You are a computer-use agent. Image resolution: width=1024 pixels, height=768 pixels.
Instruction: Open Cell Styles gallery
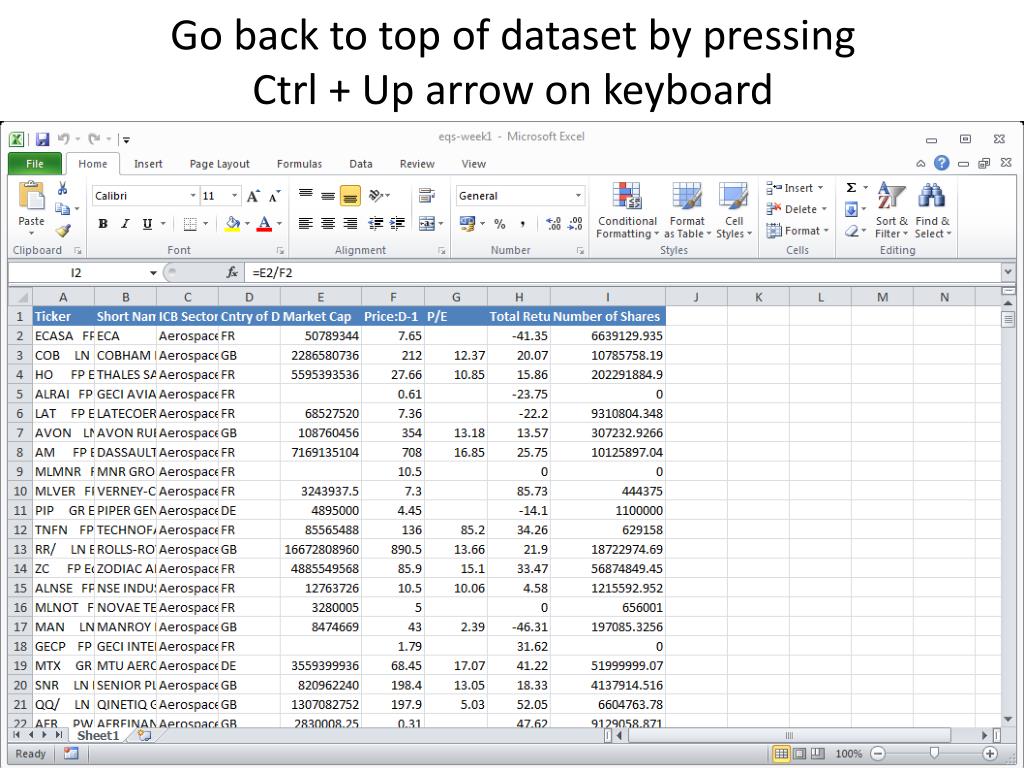pos(734,211)
